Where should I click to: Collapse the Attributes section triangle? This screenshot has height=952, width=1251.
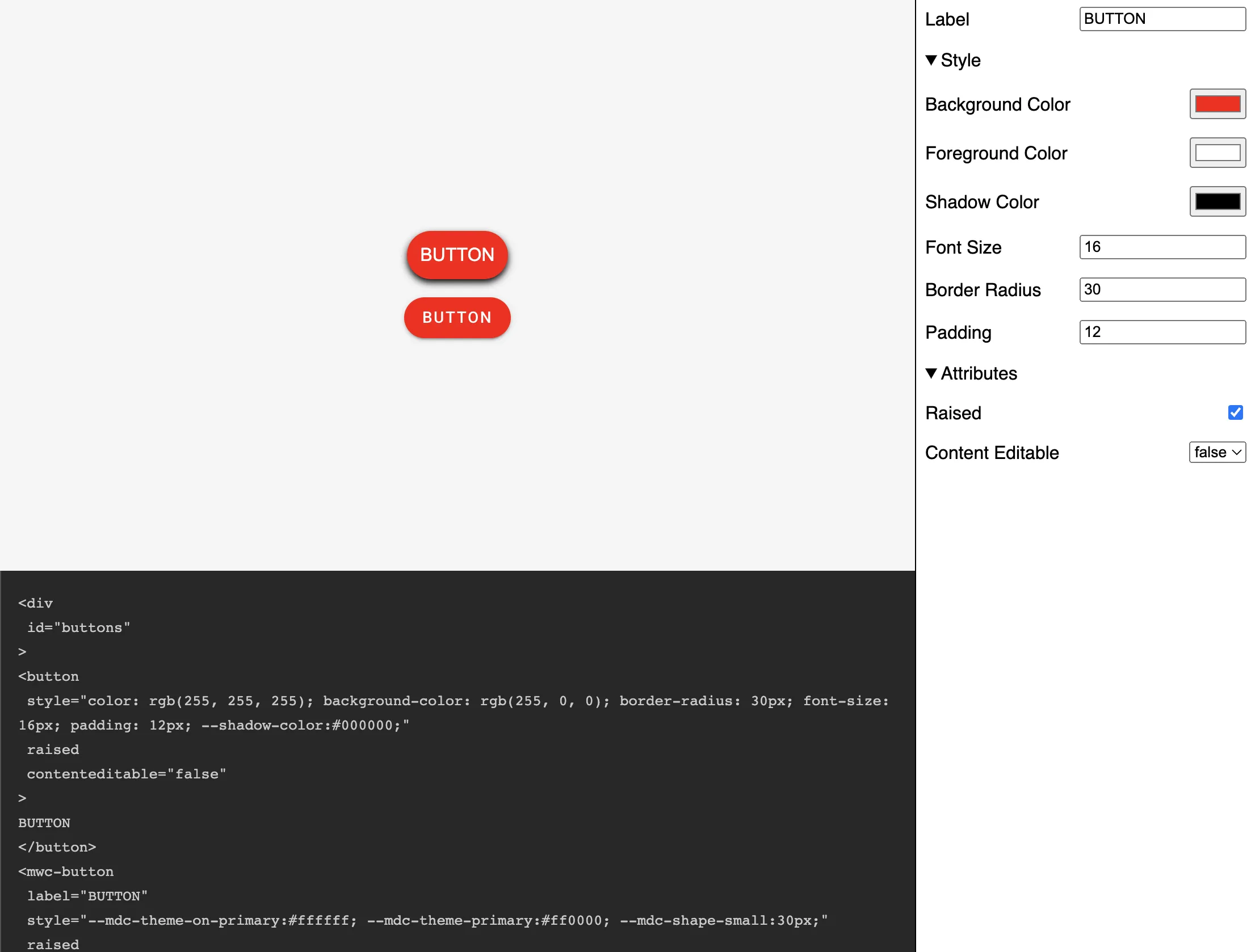[x=931, y=373]
